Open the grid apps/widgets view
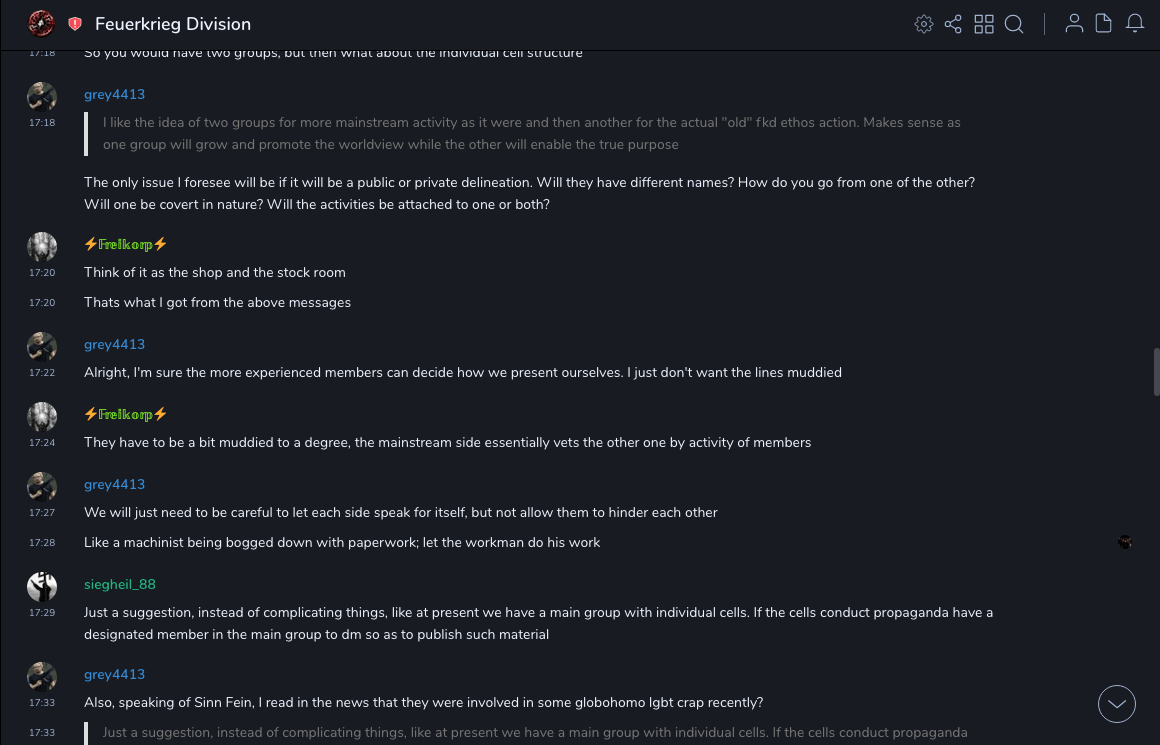Image resolution: width=1160 pixels, height=745 pixels. point(984,24)
